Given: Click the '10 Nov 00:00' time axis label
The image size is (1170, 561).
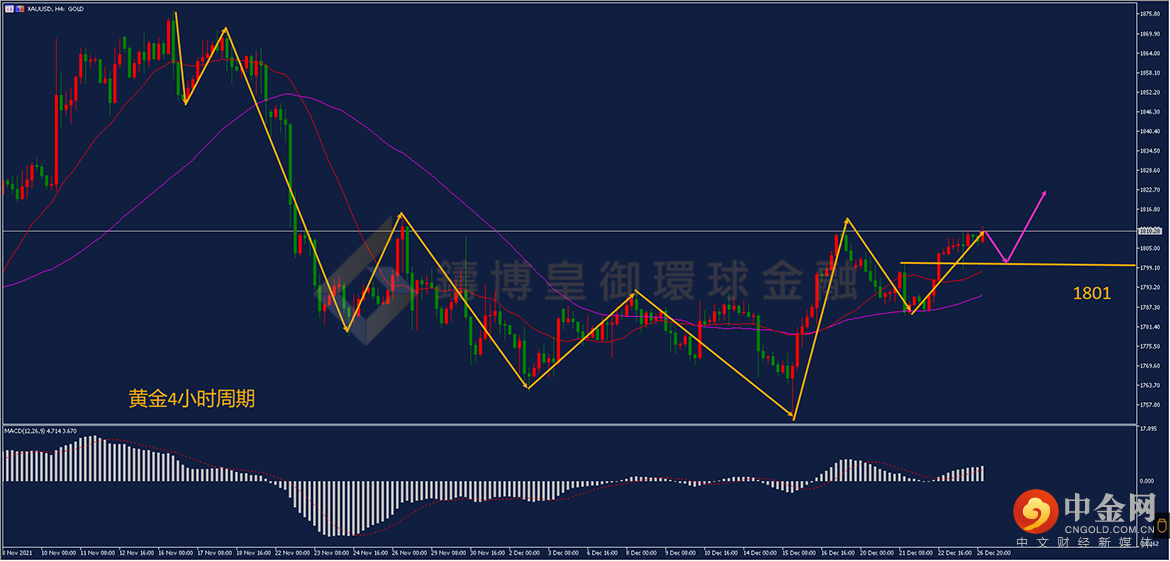Looking at the screenshot, I should pyautogui.click(x=59, y=552).
